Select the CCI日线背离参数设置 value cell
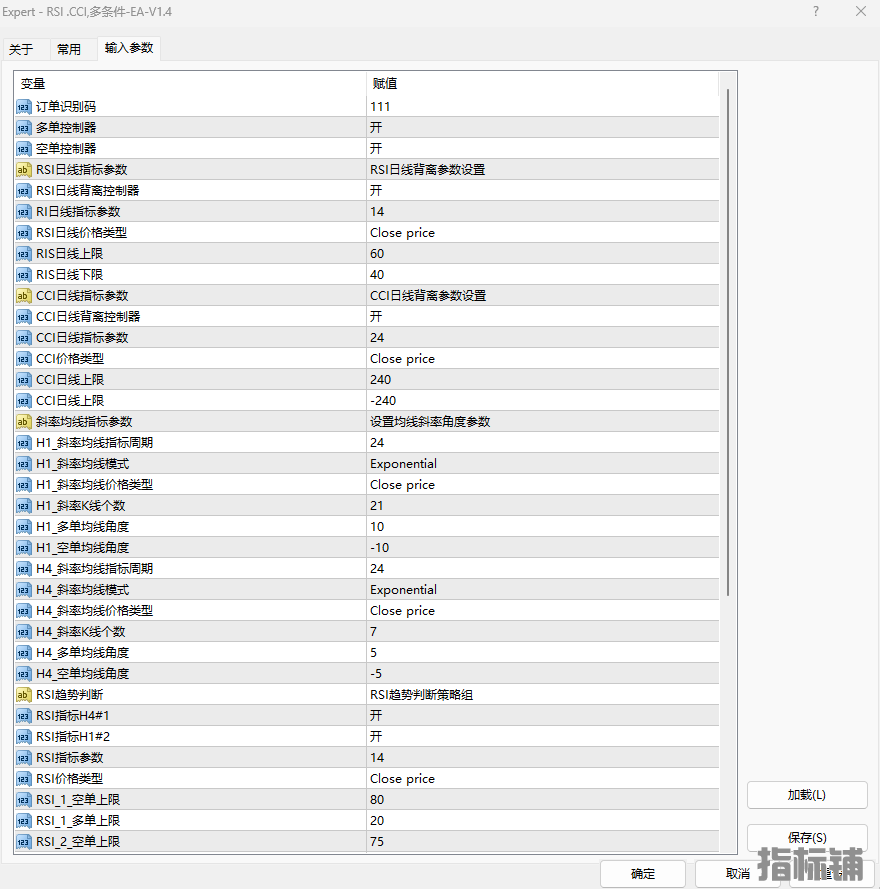Screen dimensions: 880x889 pyautogui.click(x=543, y=295)
